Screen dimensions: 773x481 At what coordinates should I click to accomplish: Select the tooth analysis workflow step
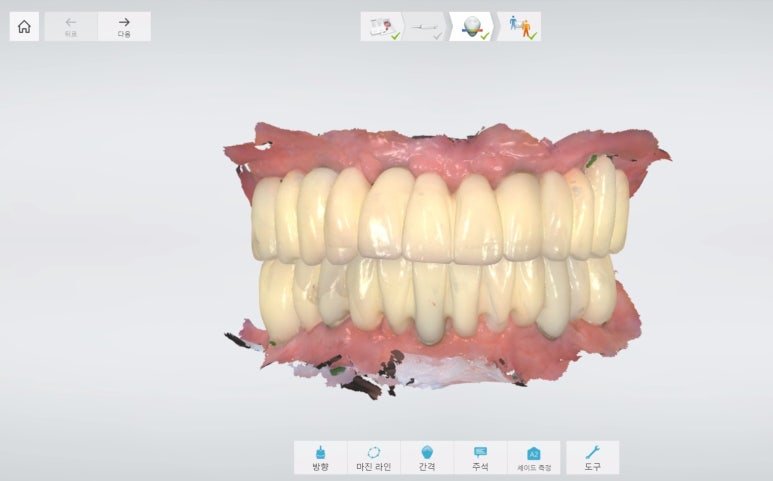(472, 27)
